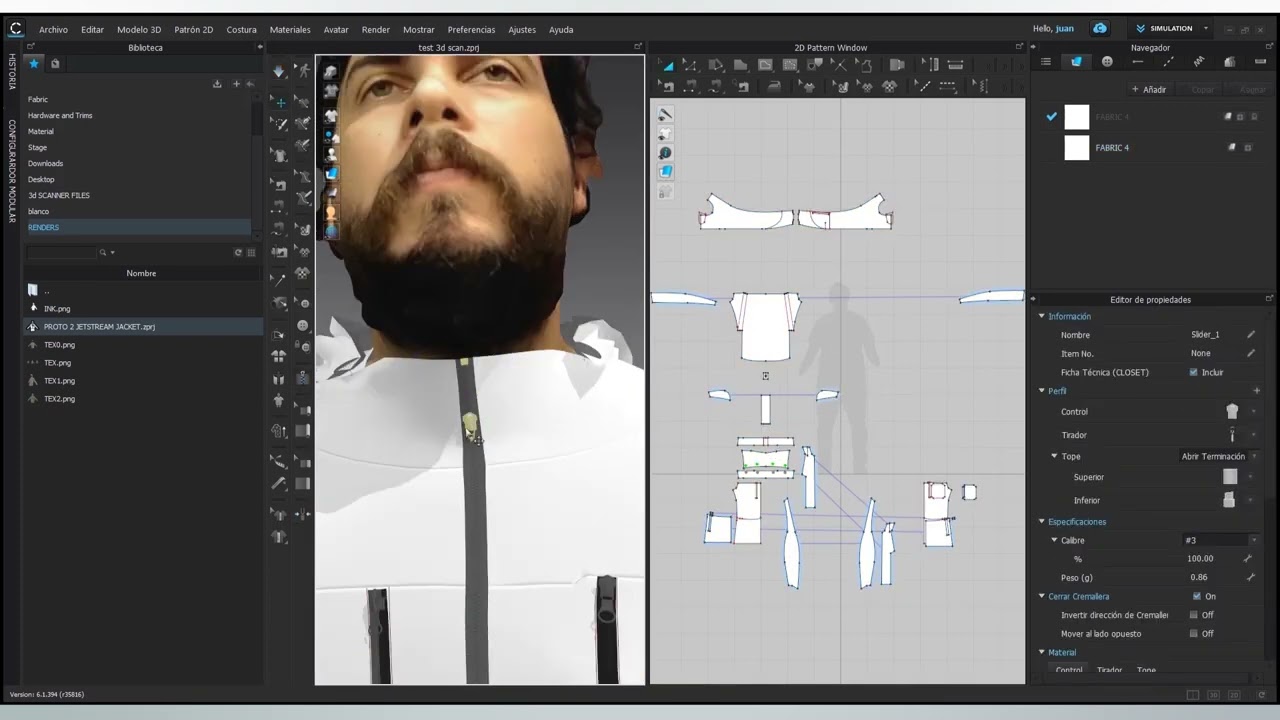
Task: Click the wrench icon beside Peso (g)
Action: [x=1250, y=577]
